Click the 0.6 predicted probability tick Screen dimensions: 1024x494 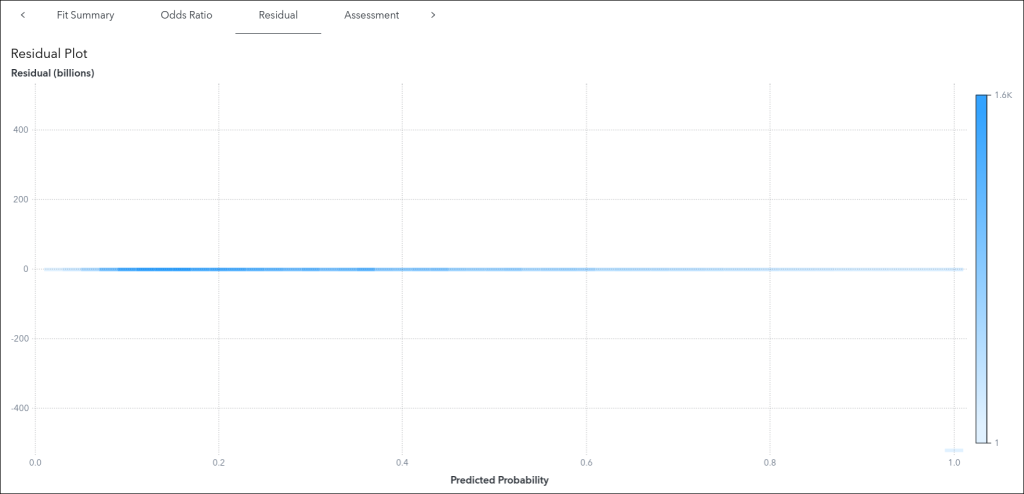586,463
